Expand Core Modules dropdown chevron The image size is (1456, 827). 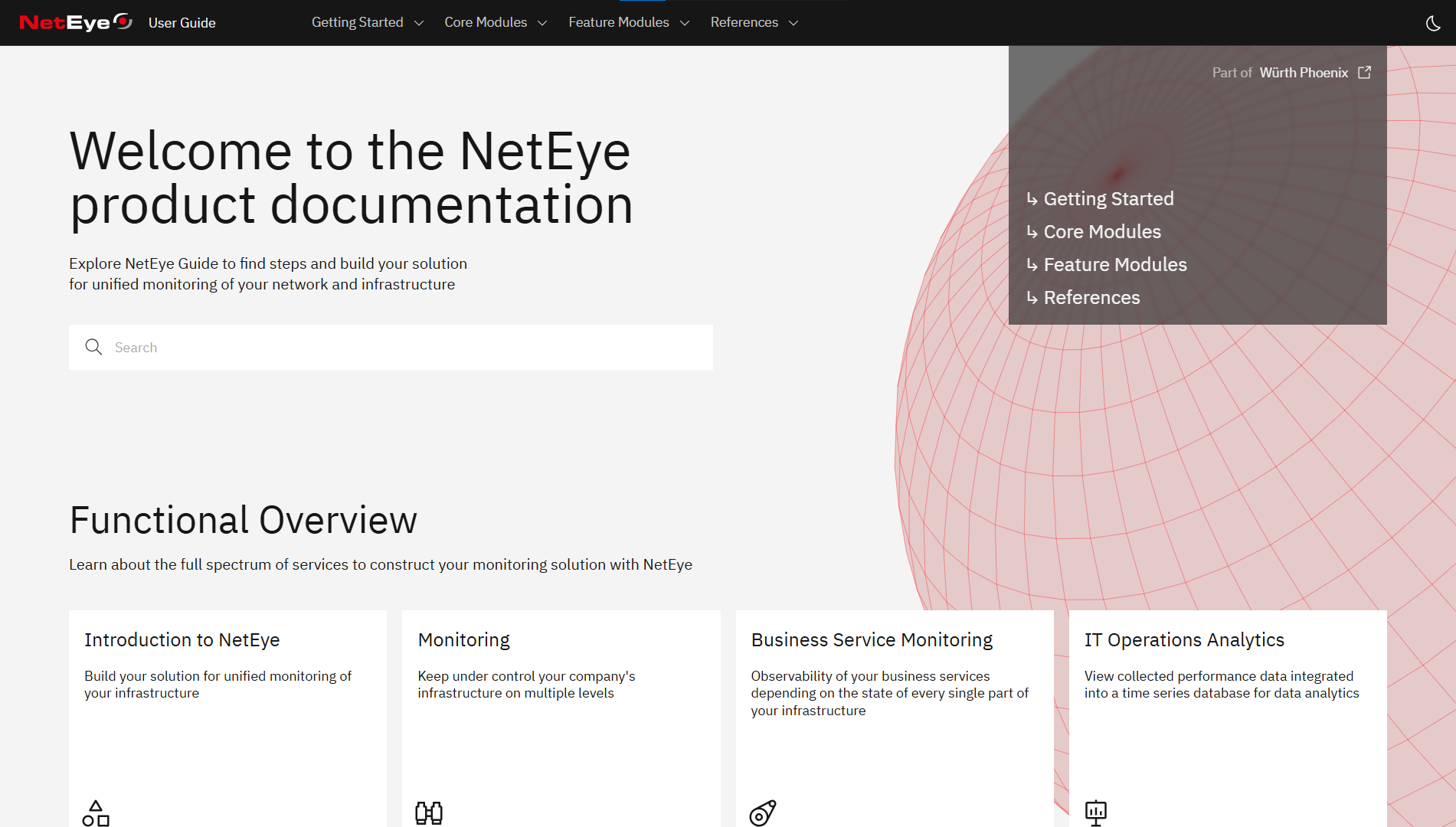tap(542, 23)
